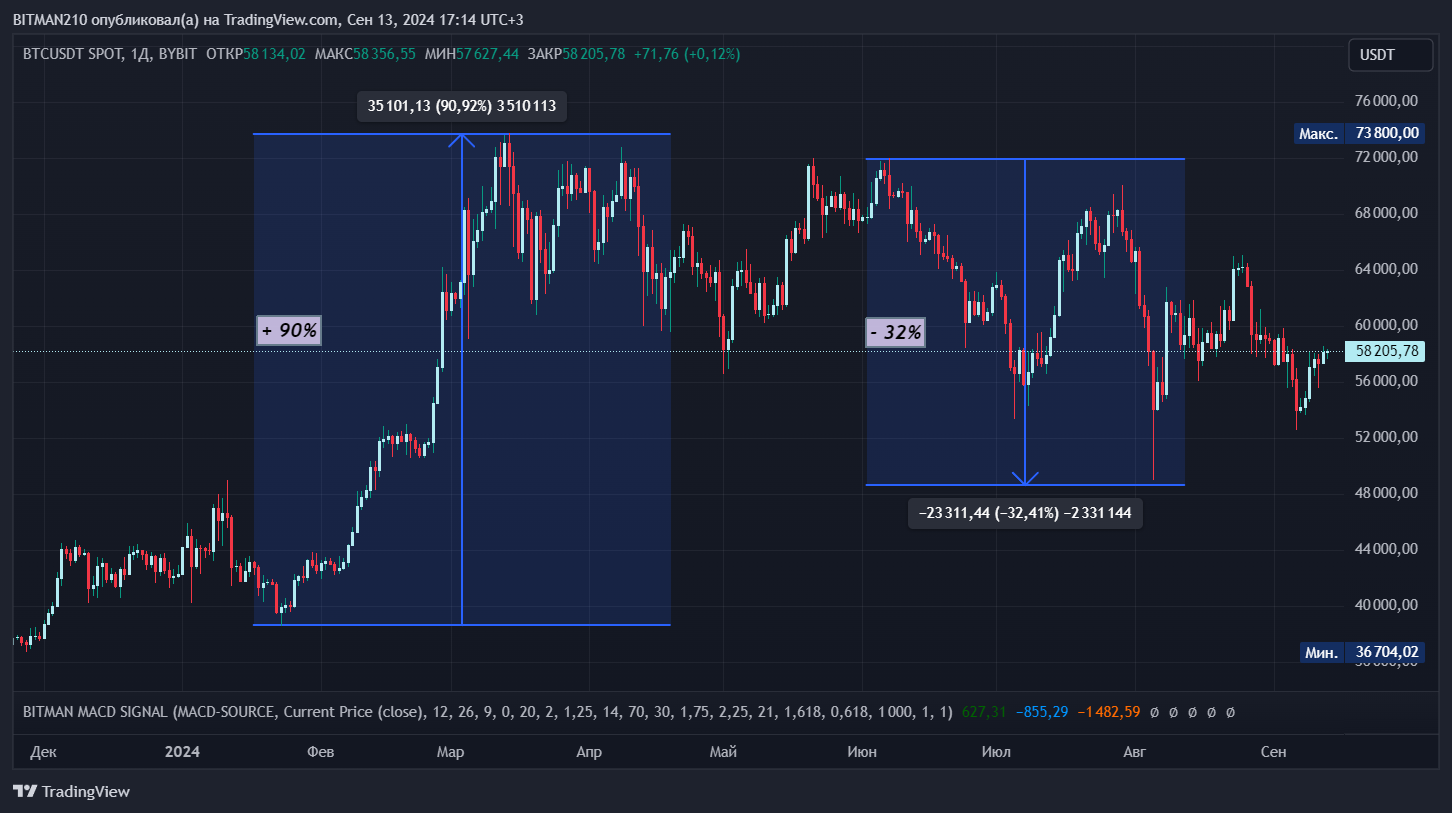
Task: Click the green MACD value 627,31
Action: point(983,712)
